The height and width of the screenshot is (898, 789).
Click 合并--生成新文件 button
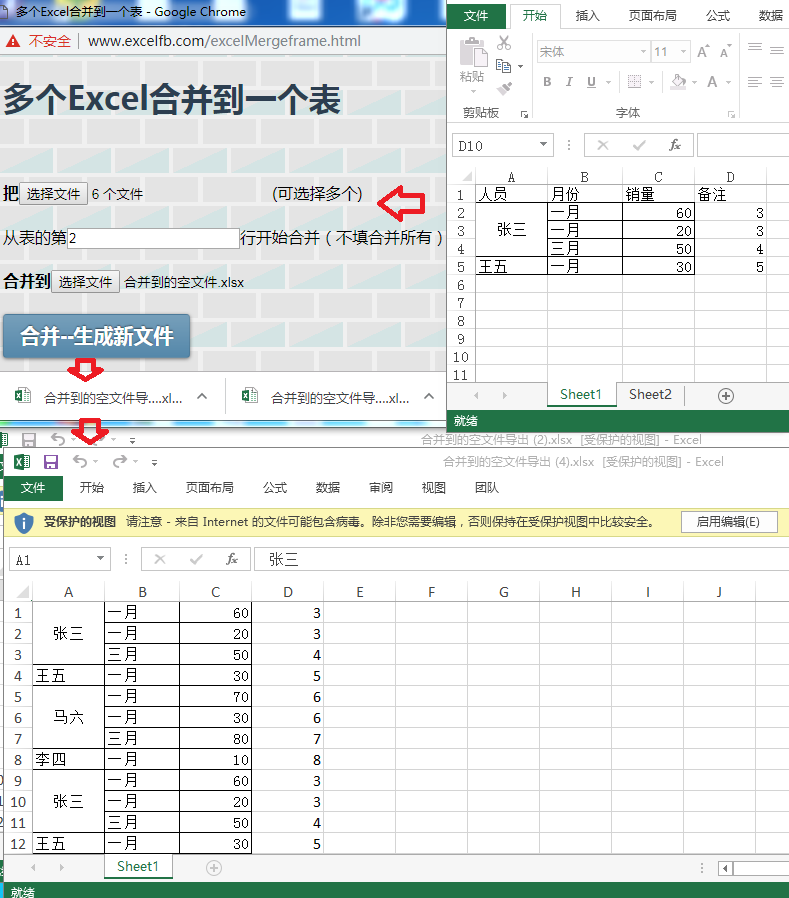coord(97,336)
